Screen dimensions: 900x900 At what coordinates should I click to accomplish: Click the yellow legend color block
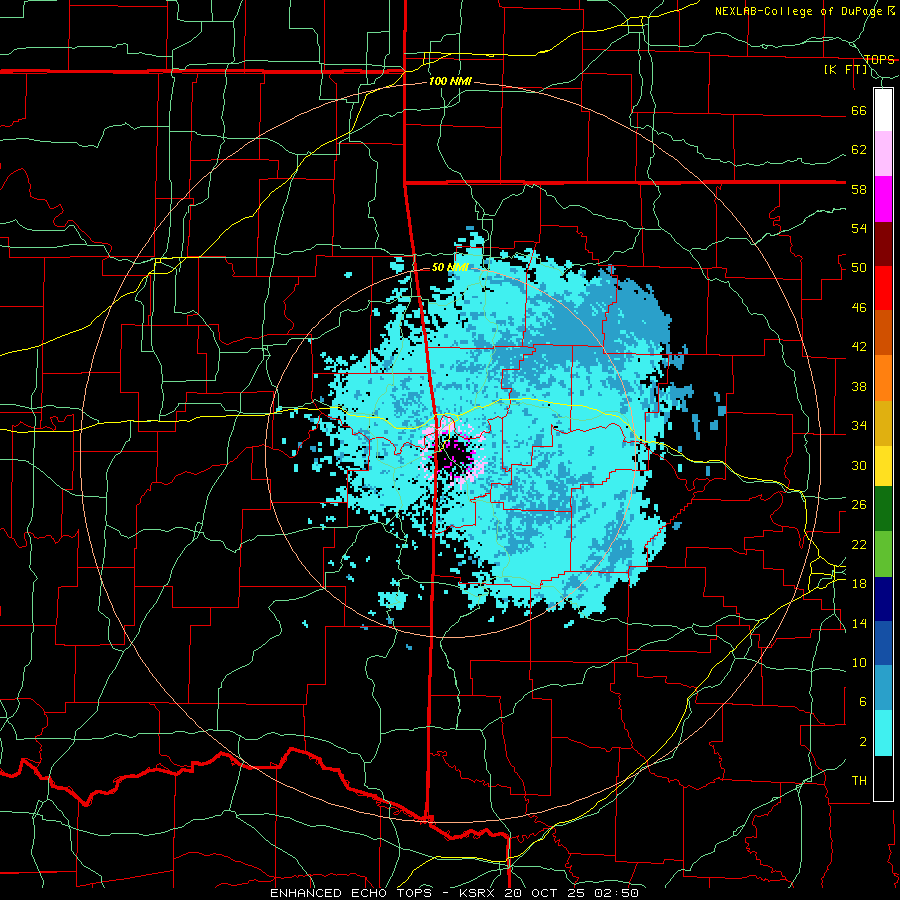[883, 465]
